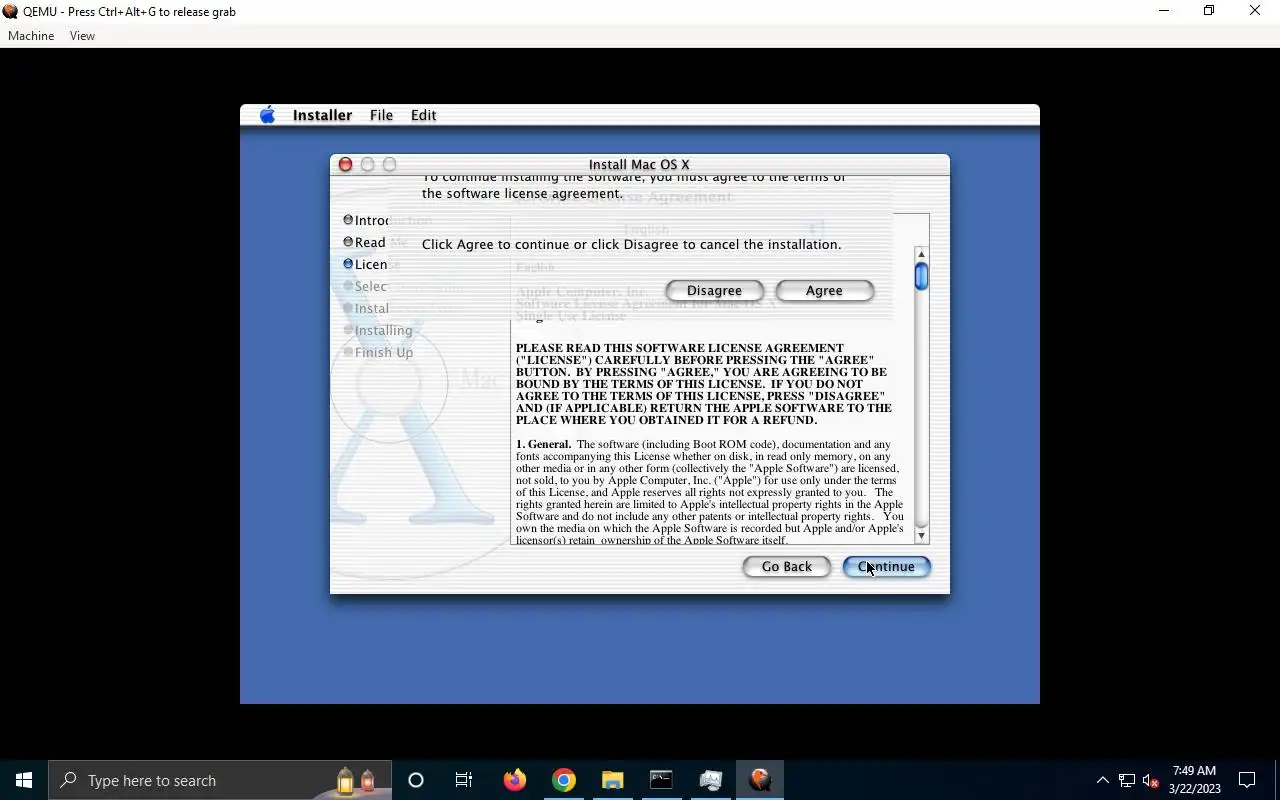Click the Disagree button
Viewport: 1280px width, 800px height.
714,290
